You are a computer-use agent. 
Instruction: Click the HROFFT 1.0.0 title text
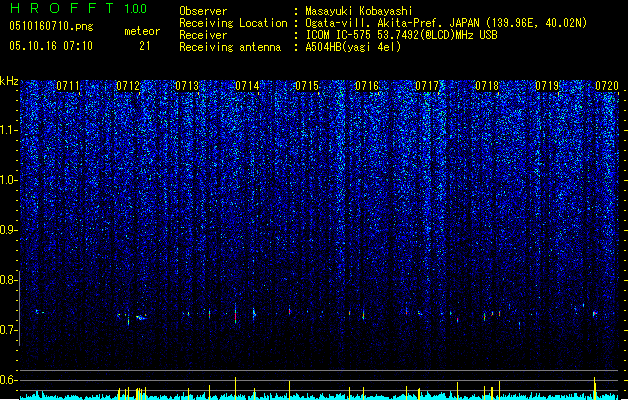79,8
